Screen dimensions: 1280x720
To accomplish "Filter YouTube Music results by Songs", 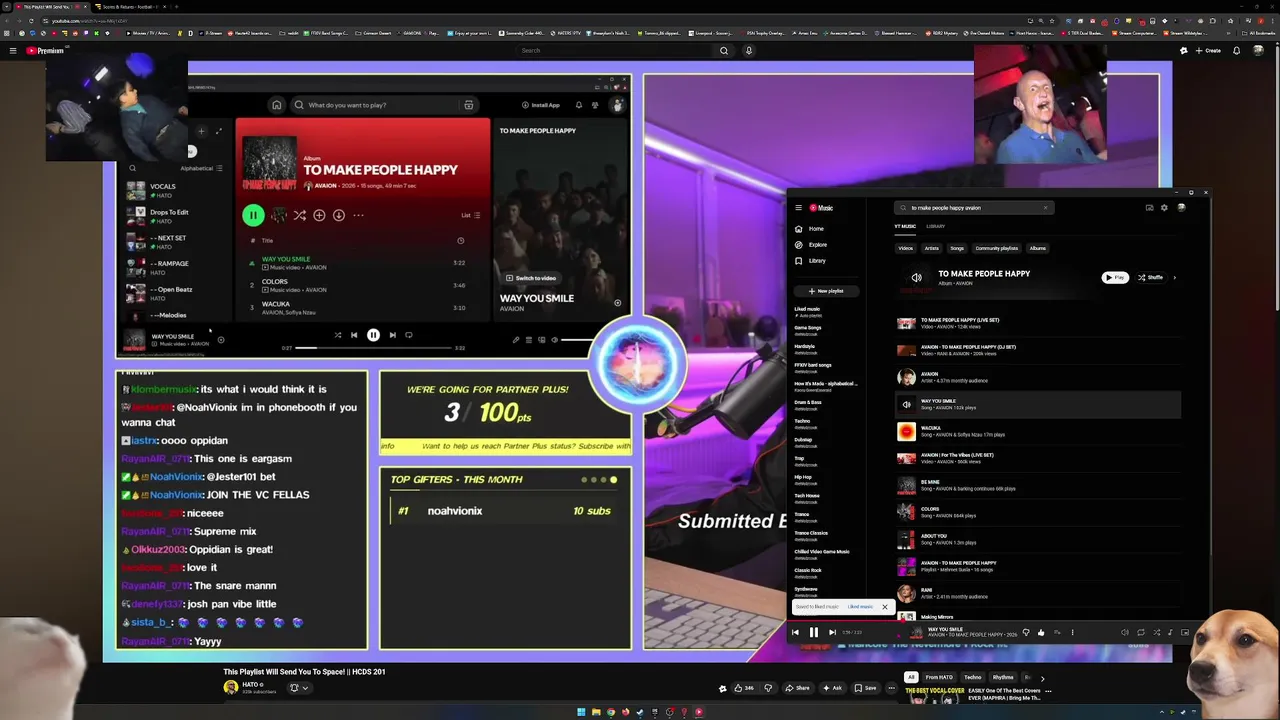I will [x=957, y=248].
